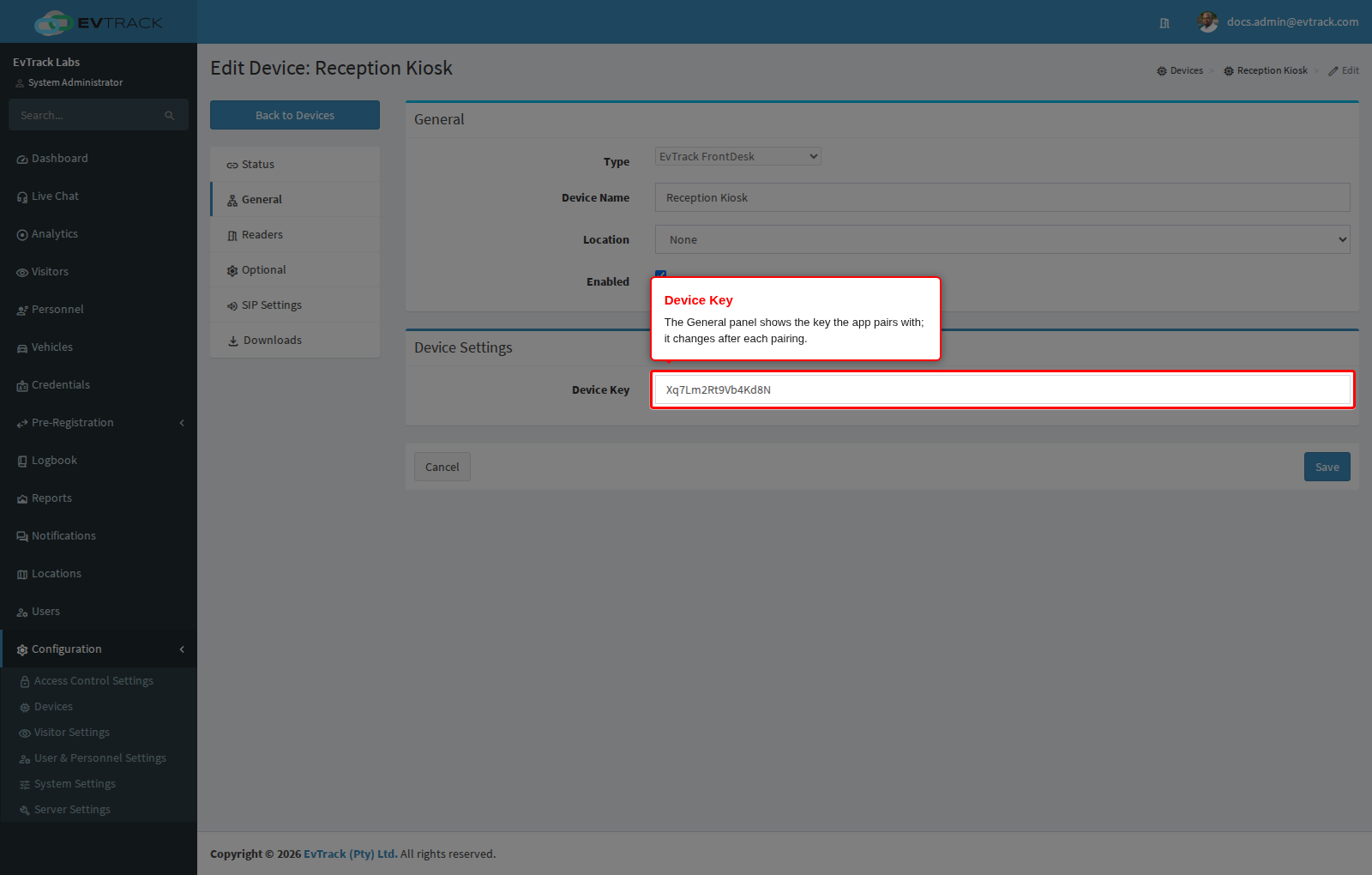Open Logbook icon in sidebar
Image resolution: width=1372 pixels, height=875 pixels.
click(x=22, y=462)
